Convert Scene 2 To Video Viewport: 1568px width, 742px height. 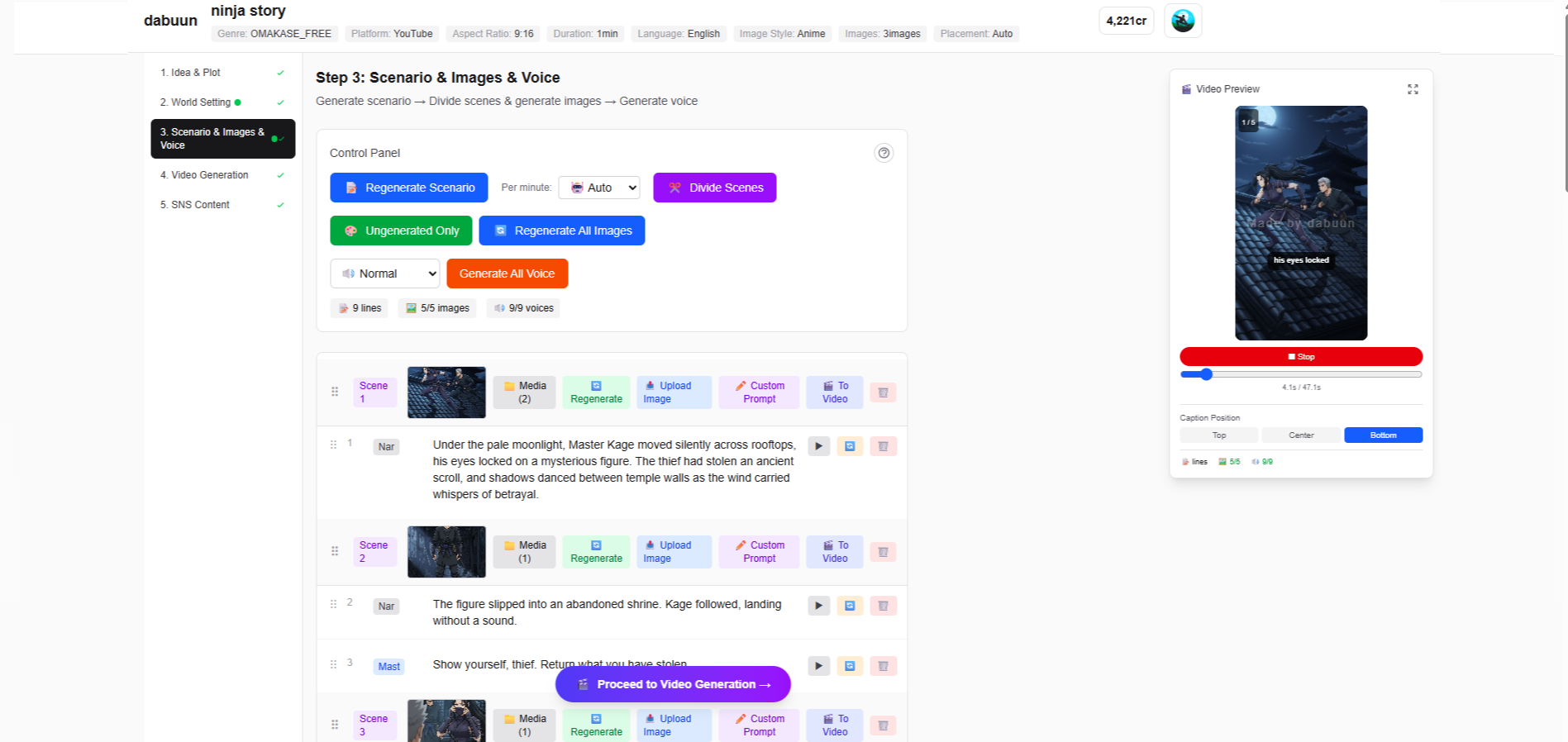coord(835,552)
